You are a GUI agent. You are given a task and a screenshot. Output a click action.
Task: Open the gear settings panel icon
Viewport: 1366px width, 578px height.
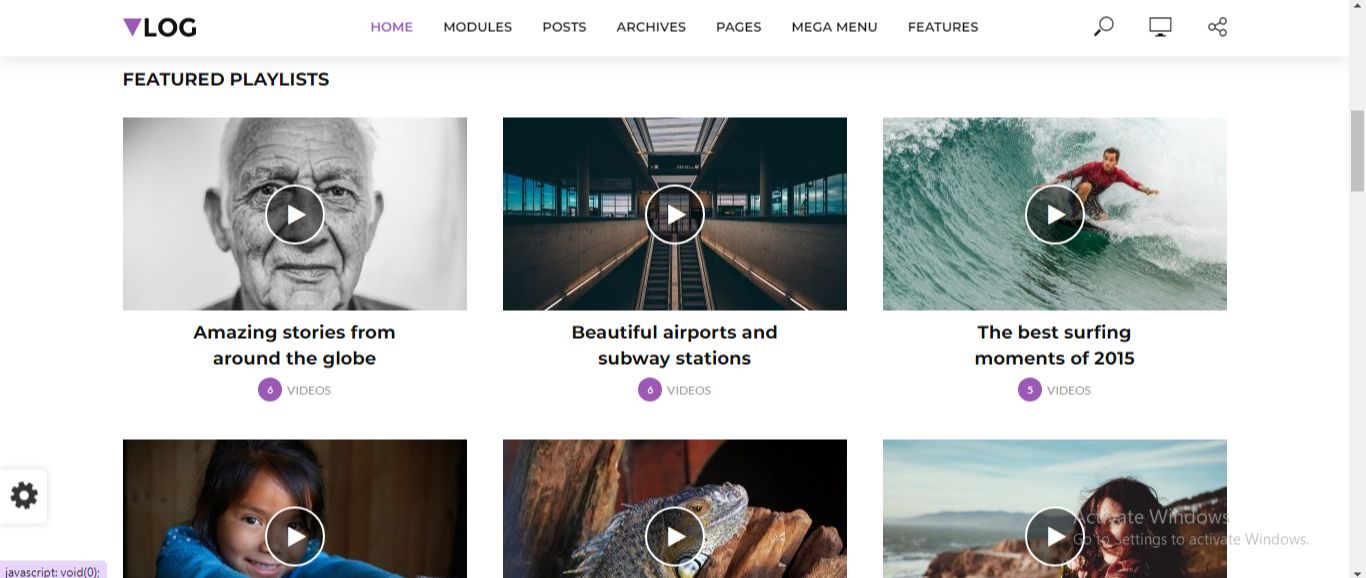coord(24,495)
